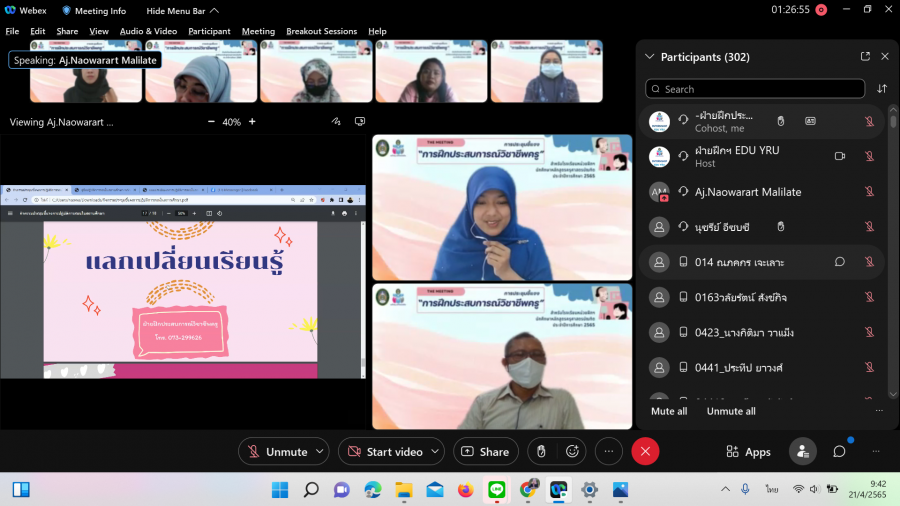The image size is (900, 506).
Task: Click the Share button
Action: 485,452
